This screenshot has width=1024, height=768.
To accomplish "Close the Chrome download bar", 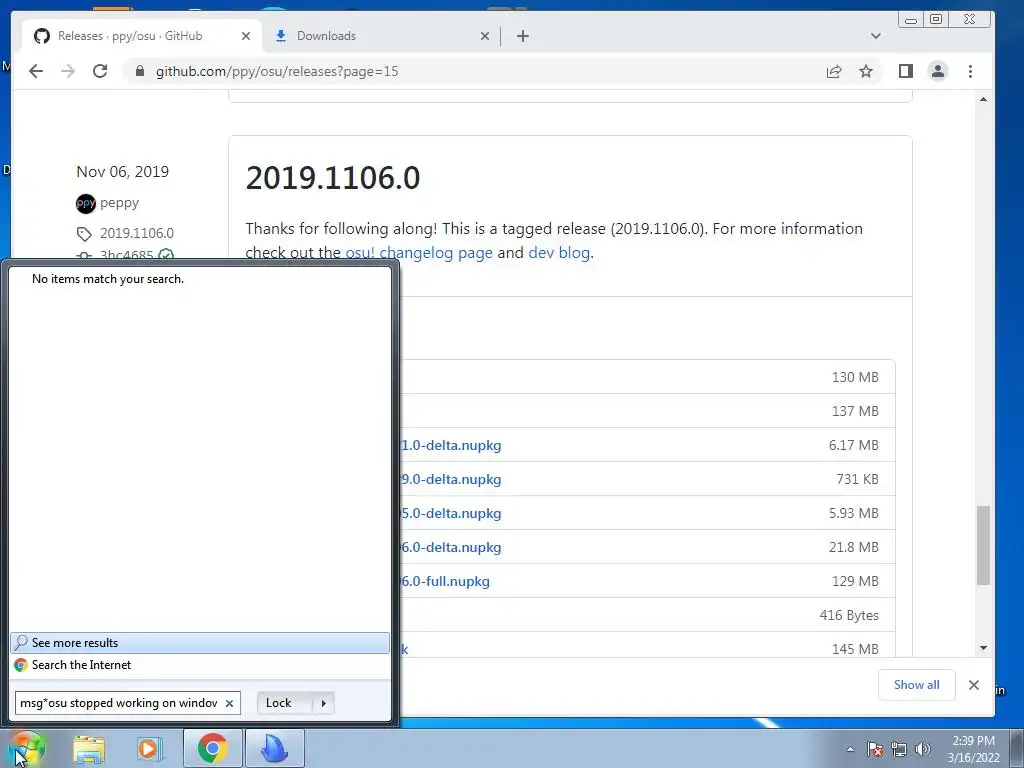I will 974,684.
